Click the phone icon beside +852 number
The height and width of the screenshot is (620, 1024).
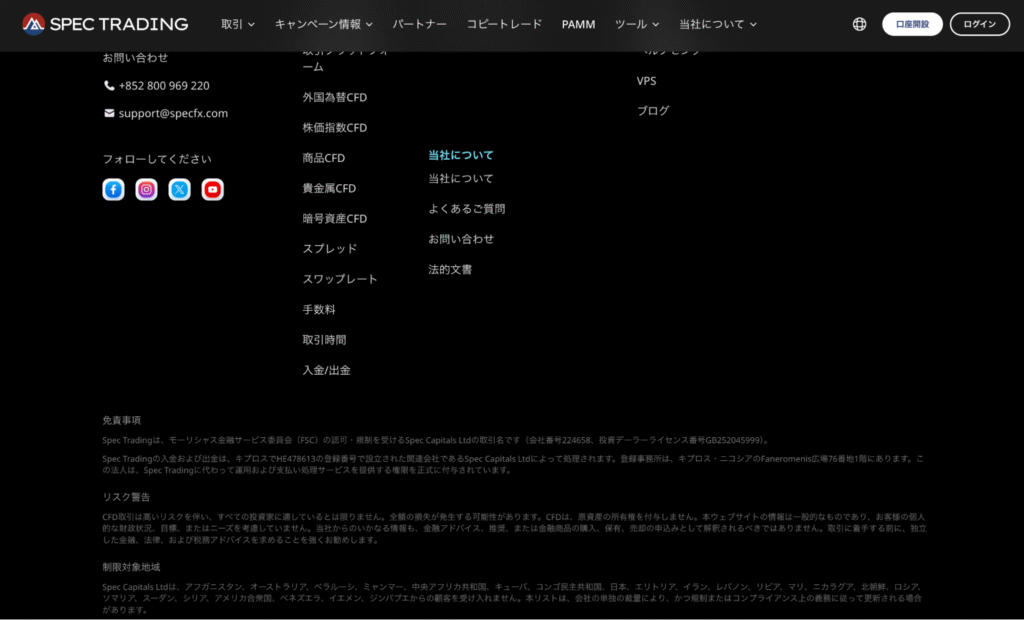click(109, 86)
